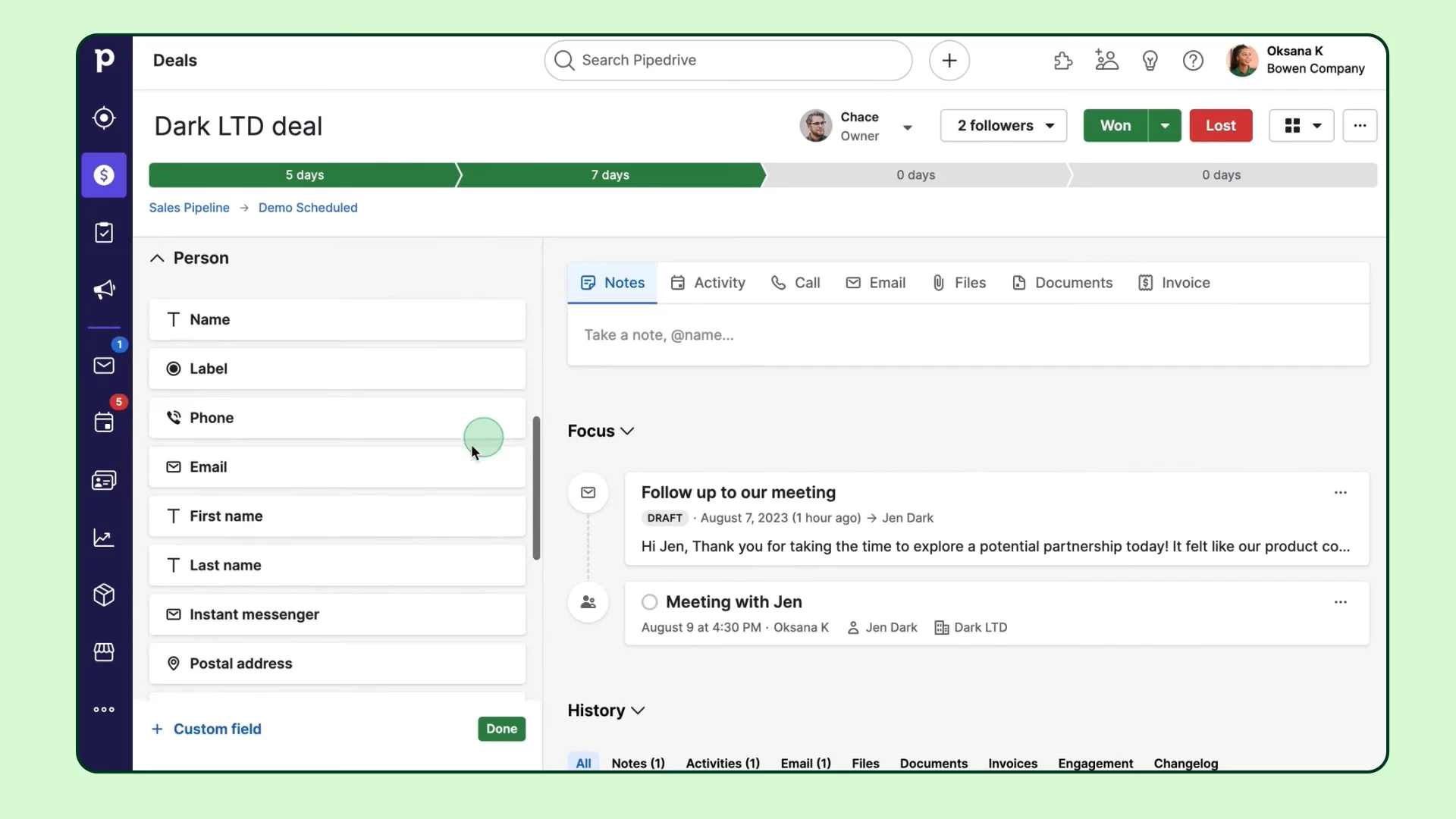This screenshot has width=1456, height=819.
Task: Open the Contacts card icon in sidebar
Action: (x=104, y=481)
